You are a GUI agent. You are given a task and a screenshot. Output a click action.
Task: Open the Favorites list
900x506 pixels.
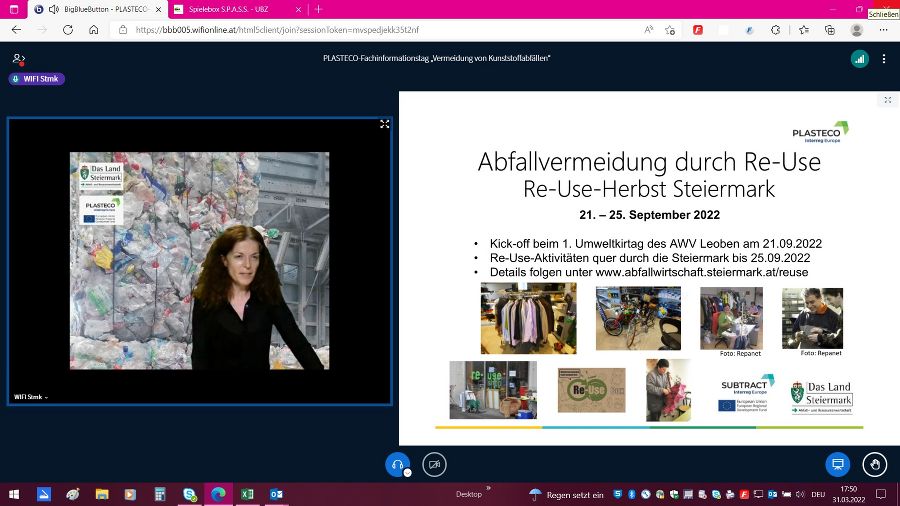[804, 30]
